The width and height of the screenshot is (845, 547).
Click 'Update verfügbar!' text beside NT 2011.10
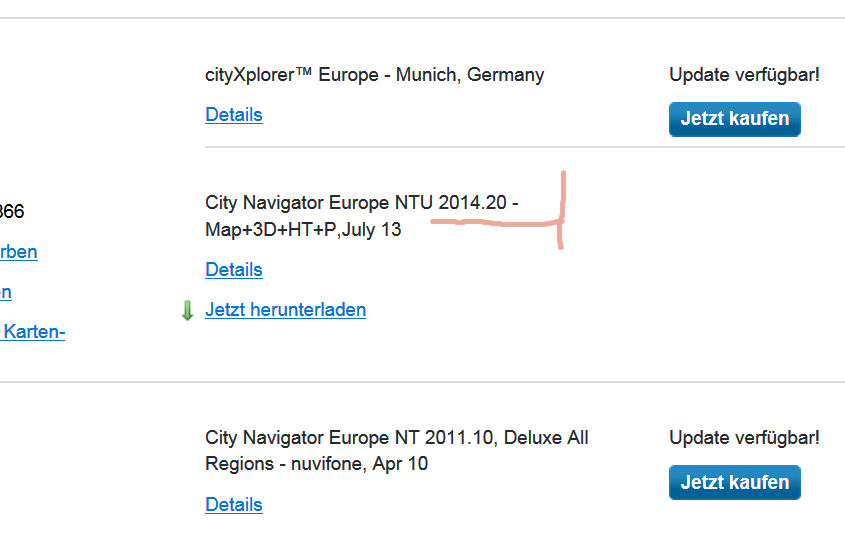pyautogui.click(x=744, y=438)
